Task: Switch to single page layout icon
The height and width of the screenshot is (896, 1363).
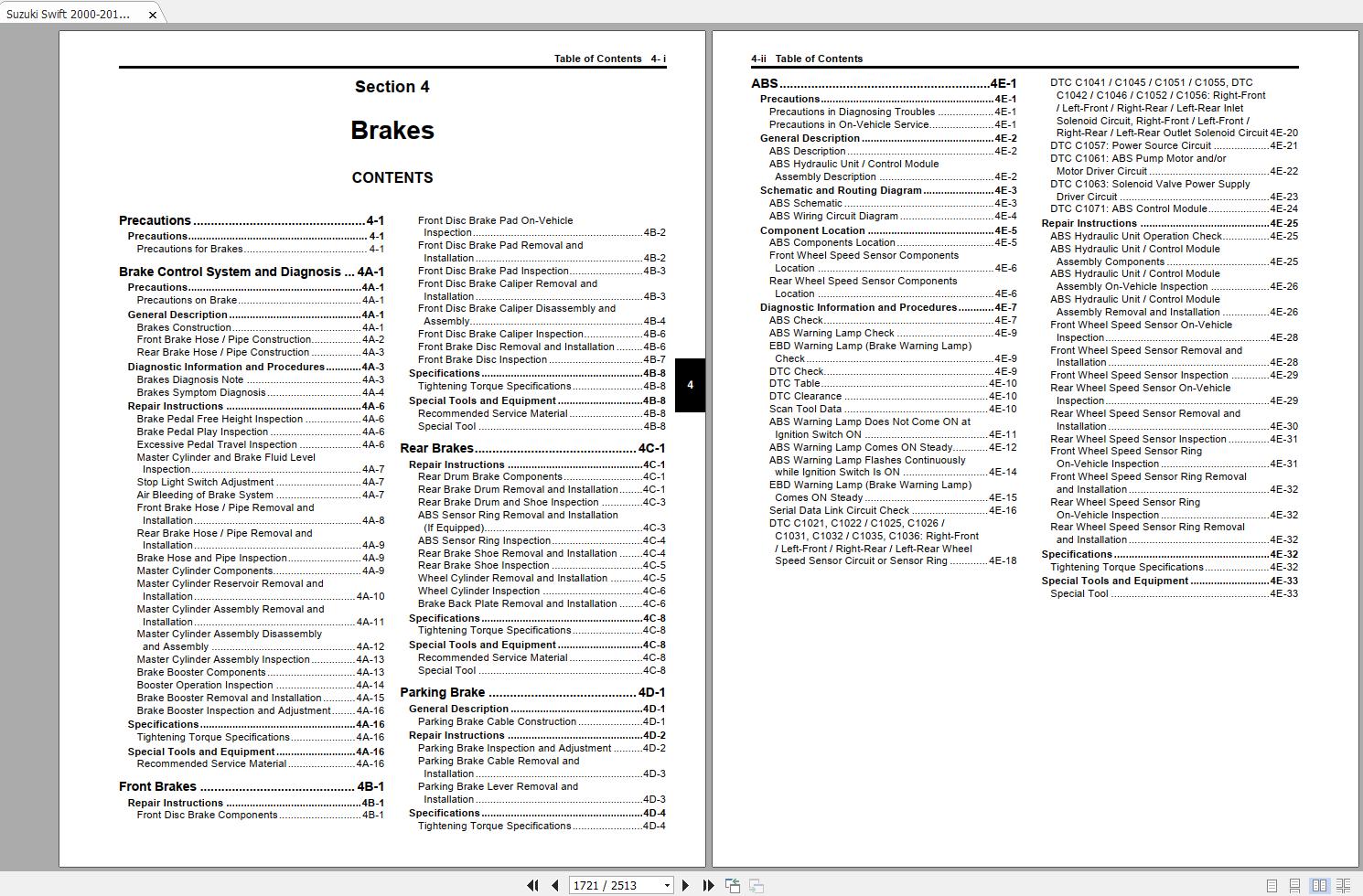Action: pos(1271,885)
